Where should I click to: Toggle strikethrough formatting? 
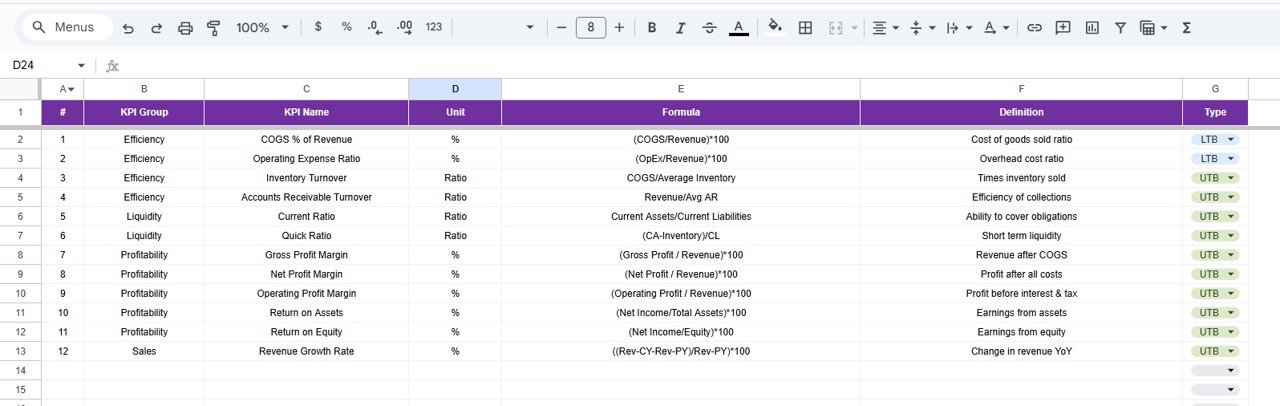point(710,28)
